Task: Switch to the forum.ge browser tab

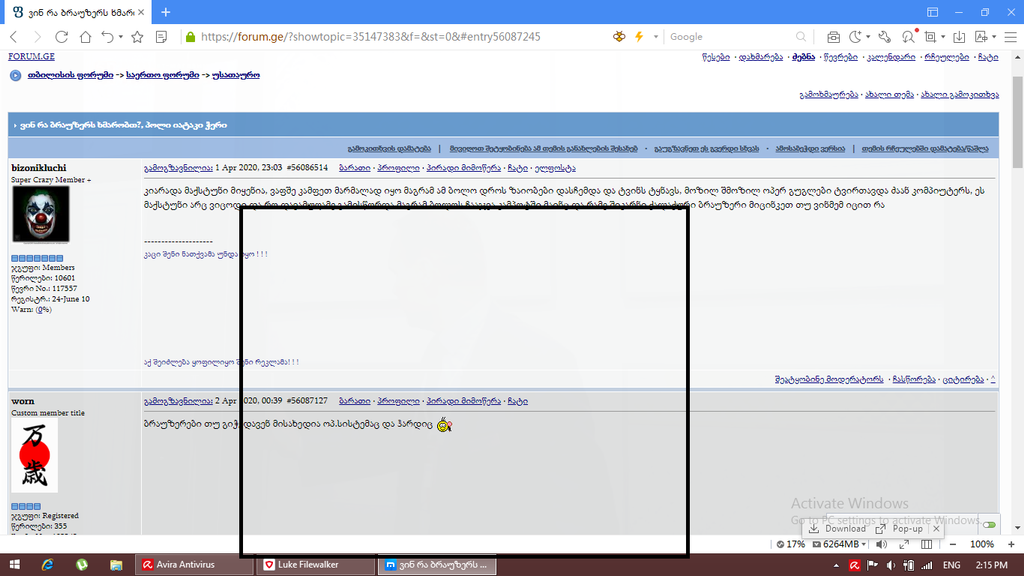Action: click(76, 12)
